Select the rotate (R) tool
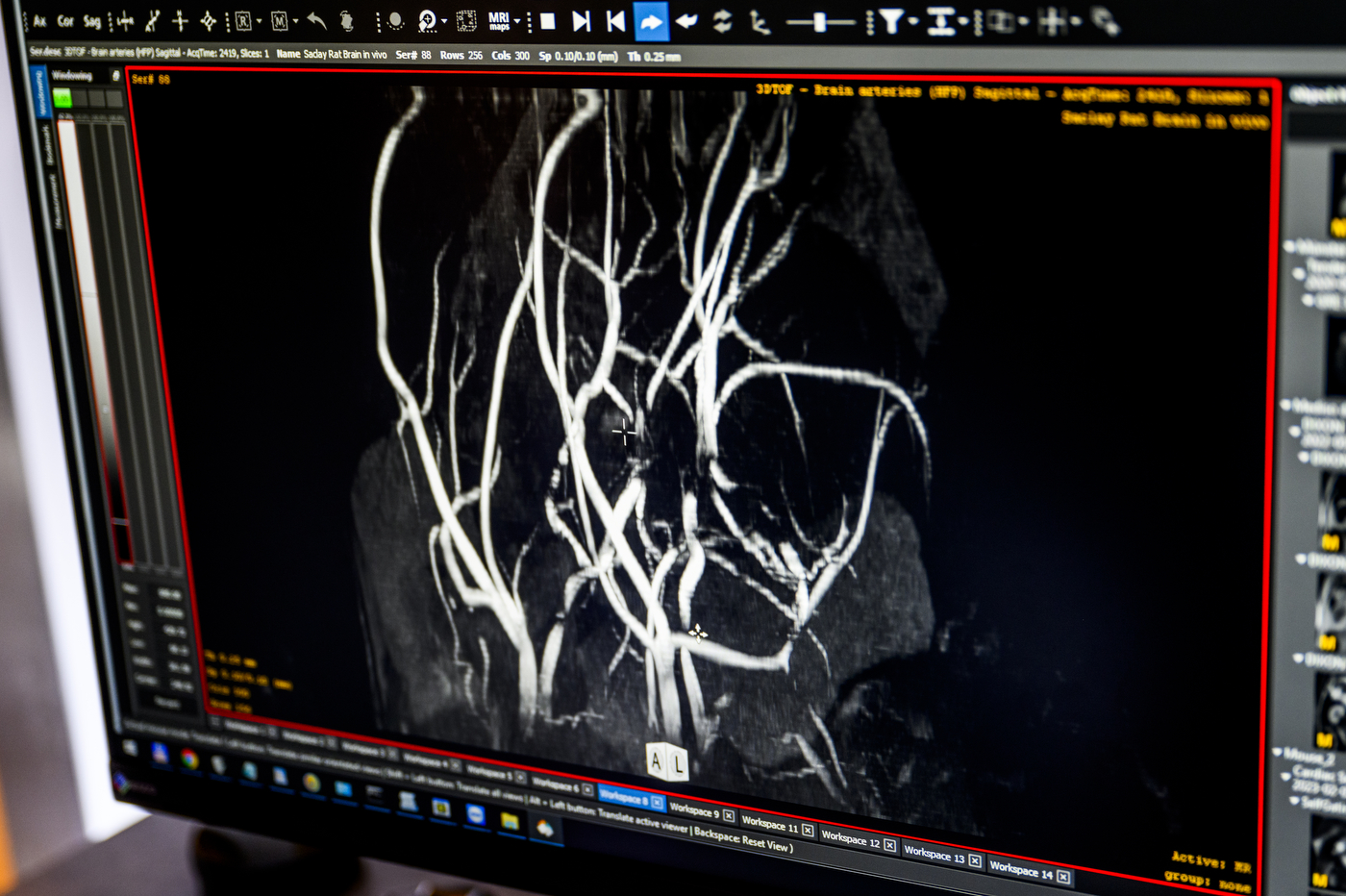Screen dimensions: 1346x896 pyautogui.click(x=243, y=20)
